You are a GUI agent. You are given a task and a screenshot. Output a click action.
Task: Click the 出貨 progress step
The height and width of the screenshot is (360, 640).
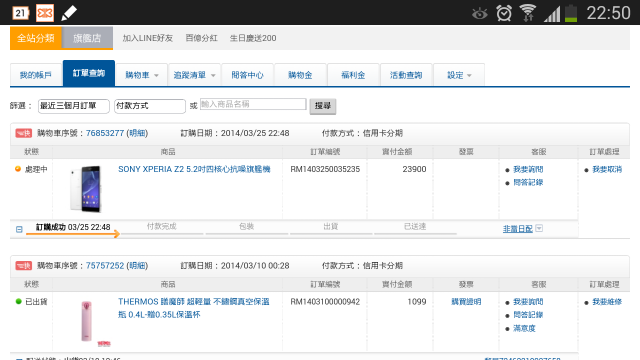coord(331,227)
